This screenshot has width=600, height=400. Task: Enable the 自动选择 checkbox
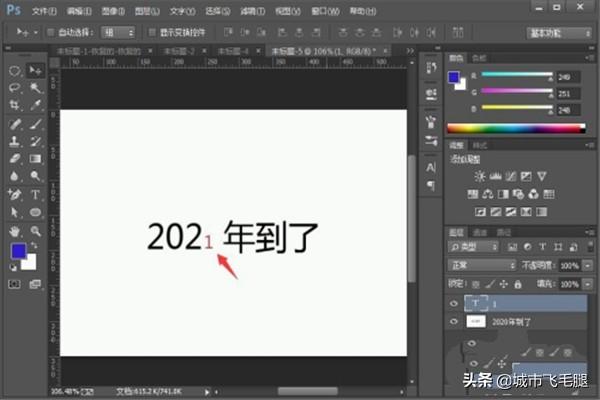point(50,32)
